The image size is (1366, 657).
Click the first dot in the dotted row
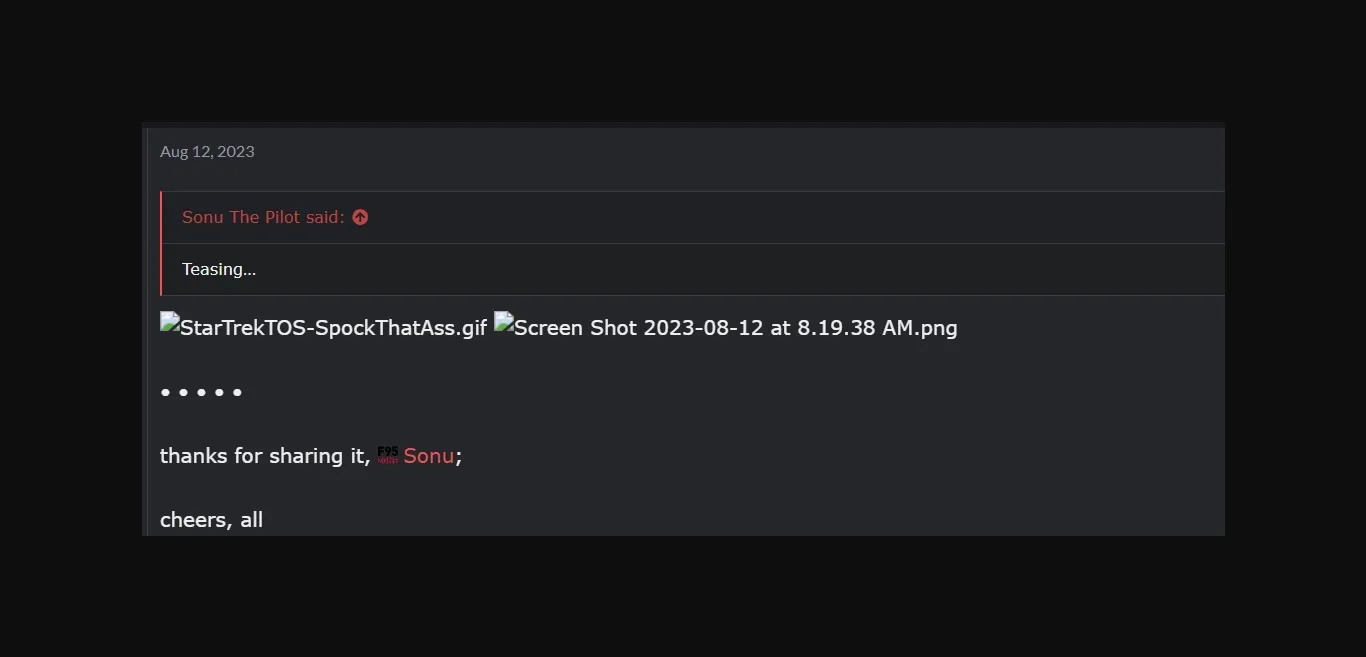coord(165,392)
